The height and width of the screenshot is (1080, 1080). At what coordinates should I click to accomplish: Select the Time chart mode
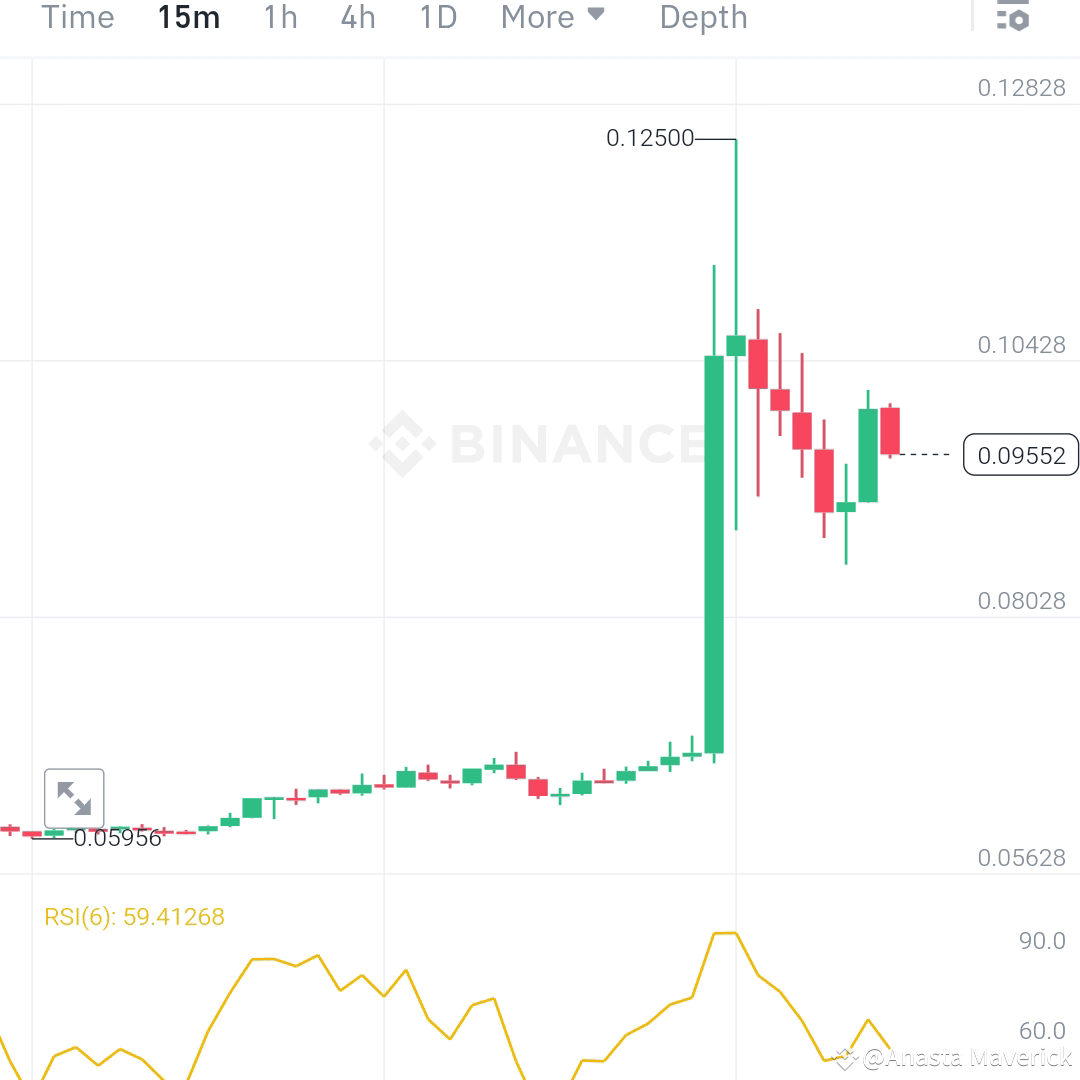77,16
